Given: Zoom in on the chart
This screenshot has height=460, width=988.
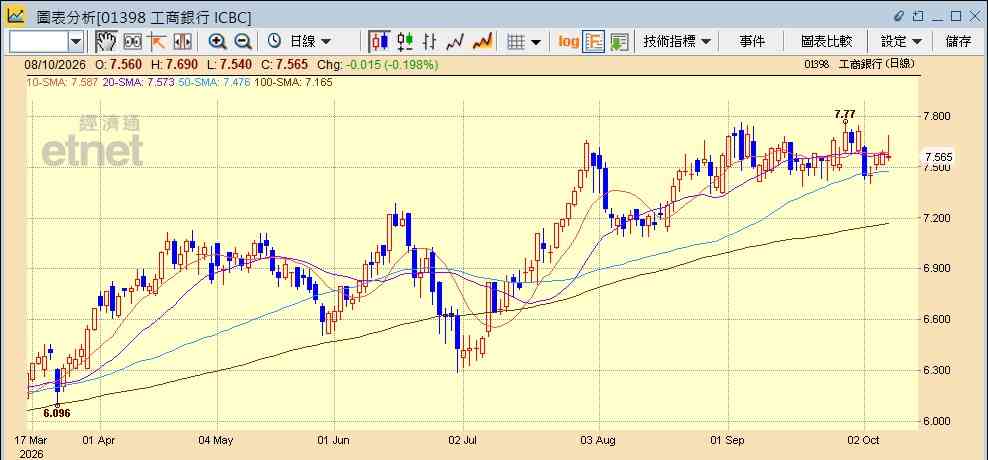Looking at the screenshot, I should [x=217, y=42].
